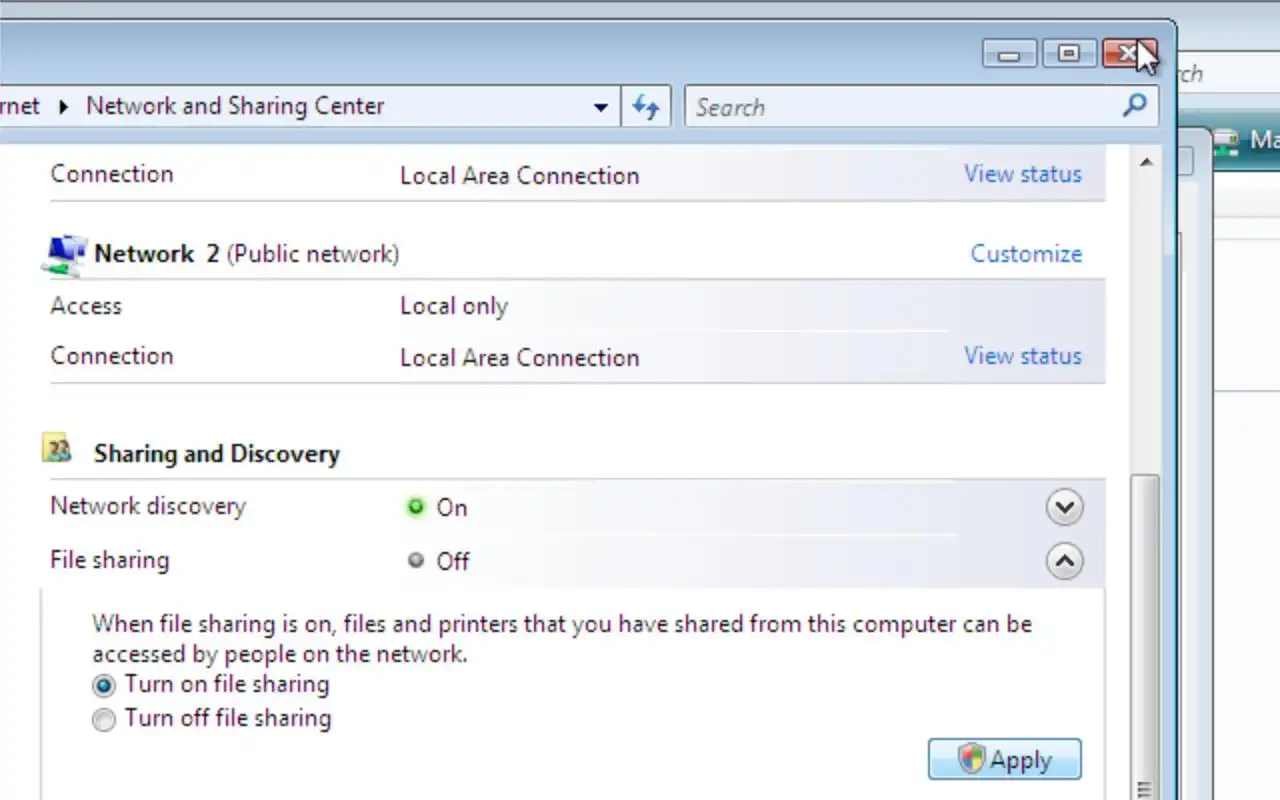This screenshot has width=1280, height=800.
Task: Click the search magnifier icon
Action: pos(1134,106)
